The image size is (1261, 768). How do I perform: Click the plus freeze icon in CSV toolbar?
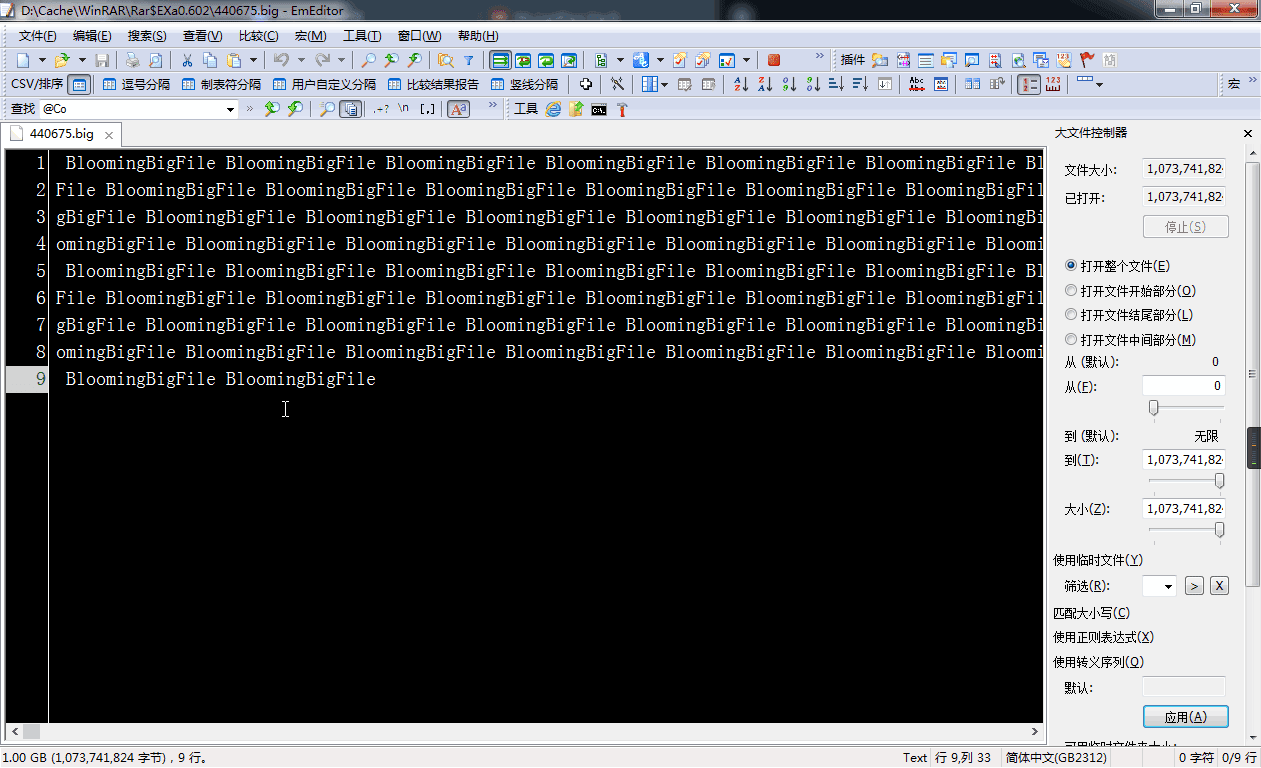click(x=586, y=85)
